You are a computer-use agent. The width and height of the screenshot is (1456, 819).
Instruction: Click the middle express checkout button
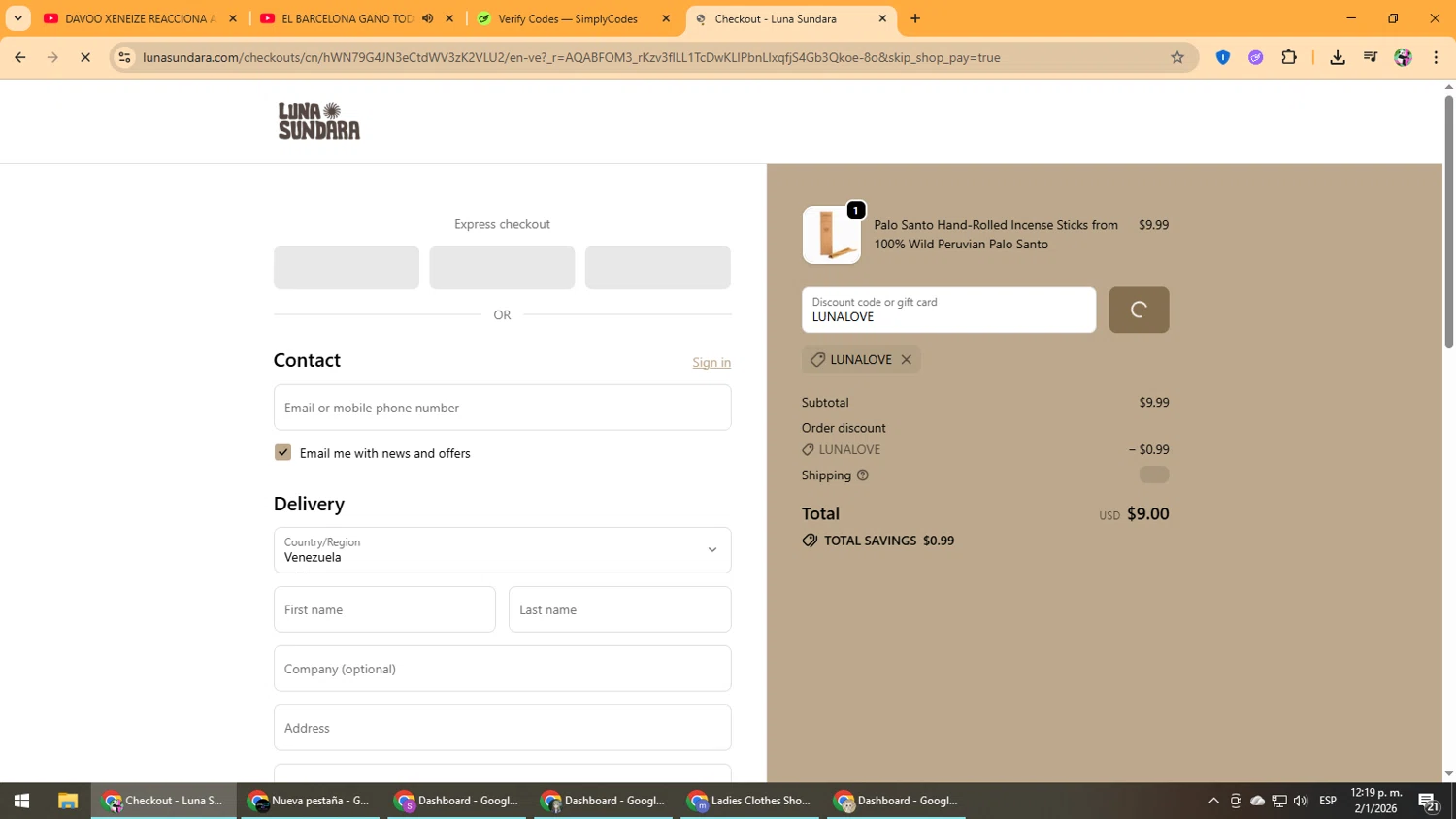[x=502, y=267]
